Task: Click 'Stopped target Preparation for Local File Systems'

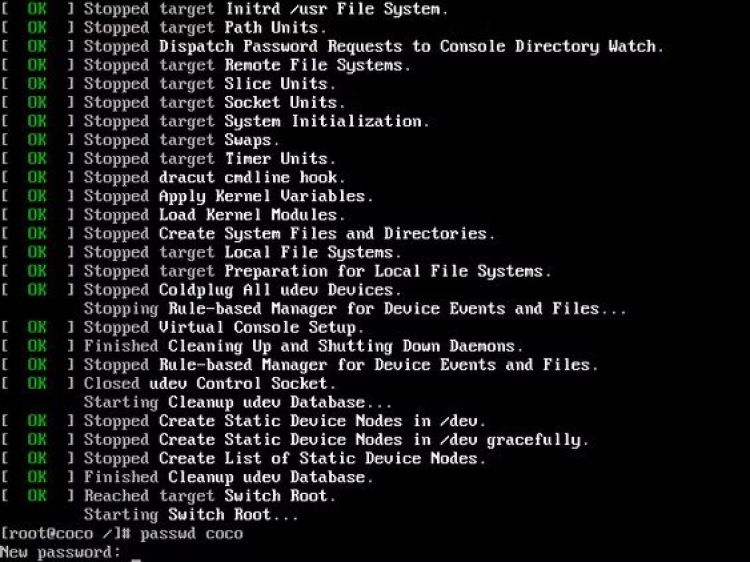Action: point(318,271)
